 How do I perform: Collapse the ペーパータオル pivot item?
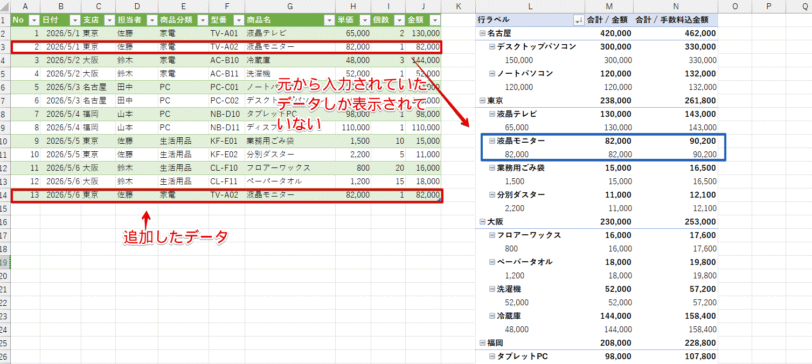click(x=492, y=262)
